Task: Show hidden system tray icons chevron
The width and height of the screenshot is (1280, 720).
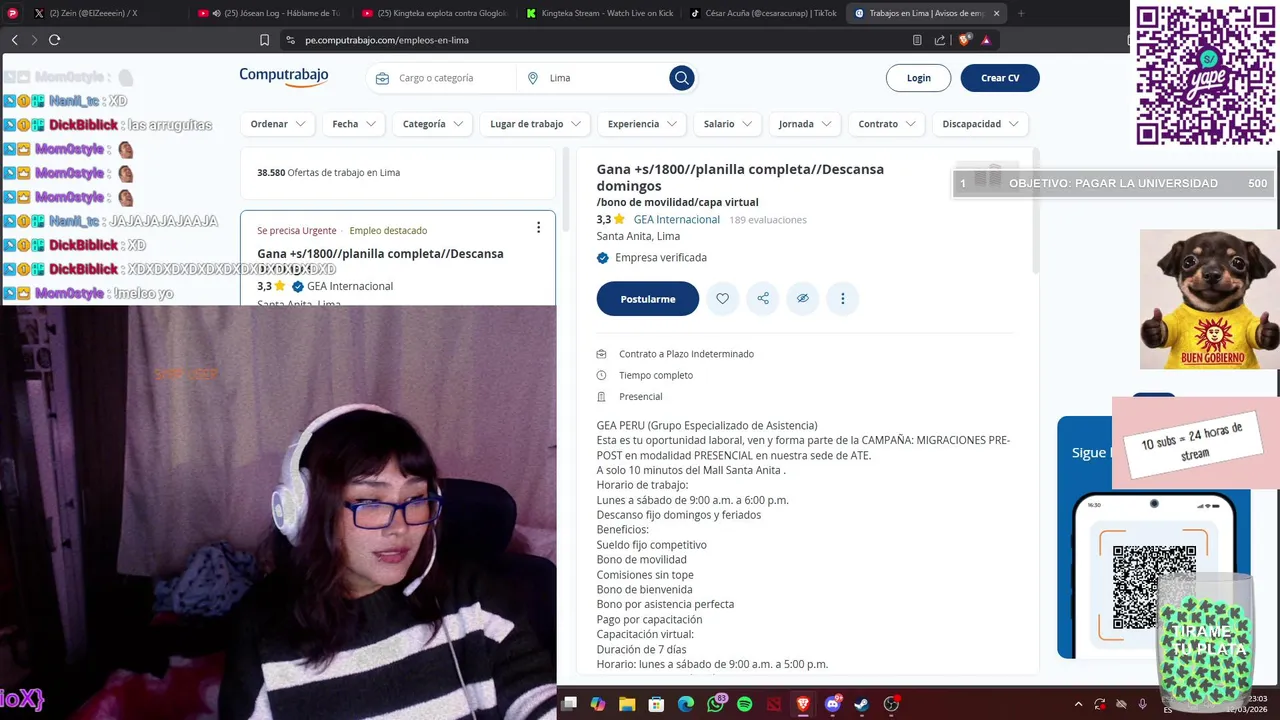Action: (x=1079, y=704)
